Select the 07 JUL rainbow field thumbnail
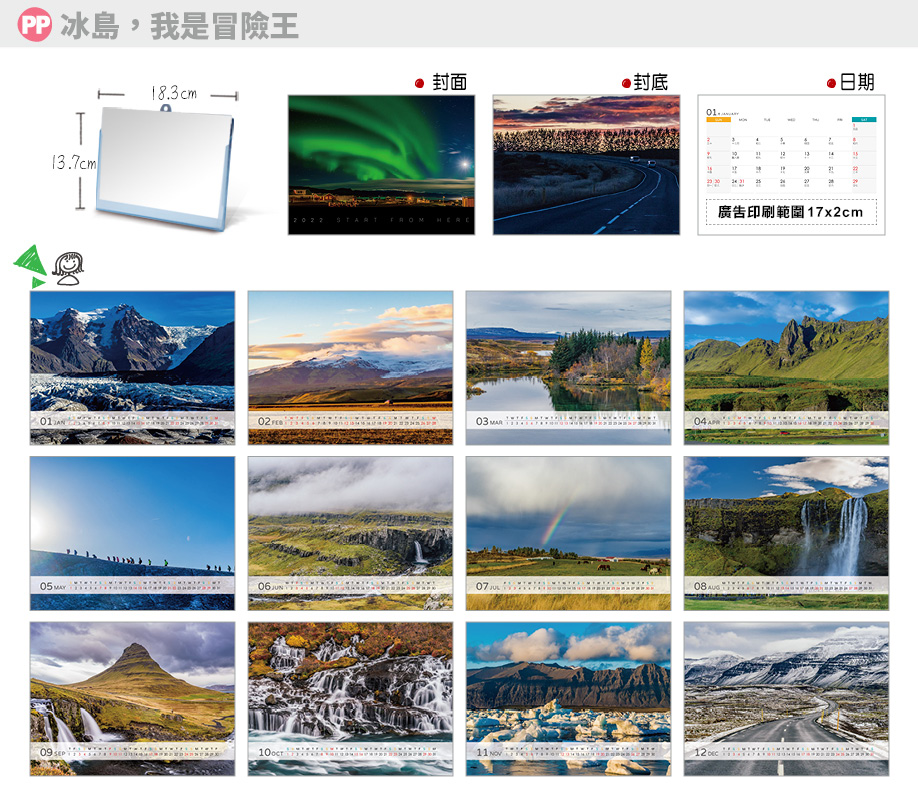This screenshot has width=918, height=800. [x=568, y=533]
